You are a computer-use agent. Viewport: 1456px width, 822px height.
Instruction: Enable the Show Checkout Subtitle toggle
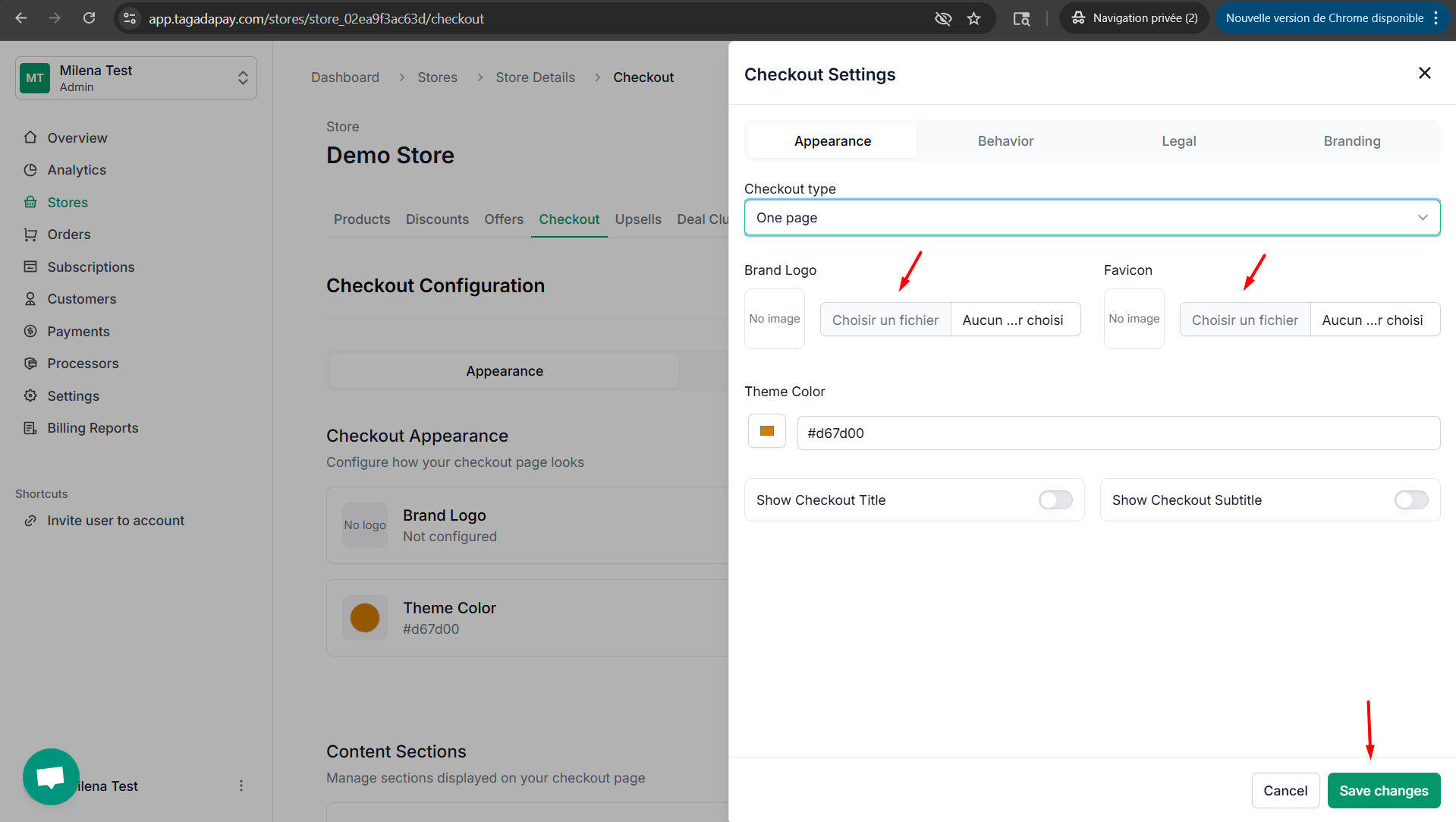point(1410,499)
